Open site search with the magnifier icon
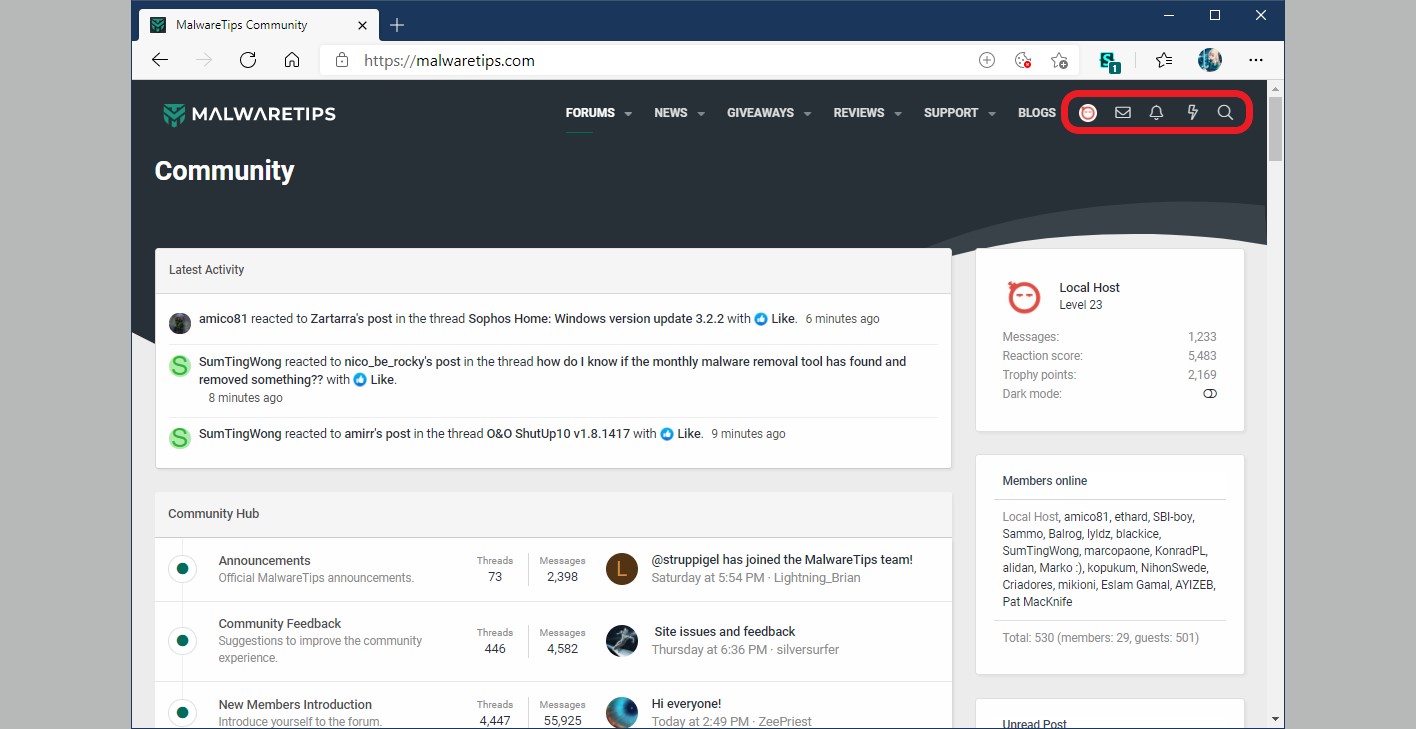Screen dimensions: 1416x729 [x=1225, y=113]
